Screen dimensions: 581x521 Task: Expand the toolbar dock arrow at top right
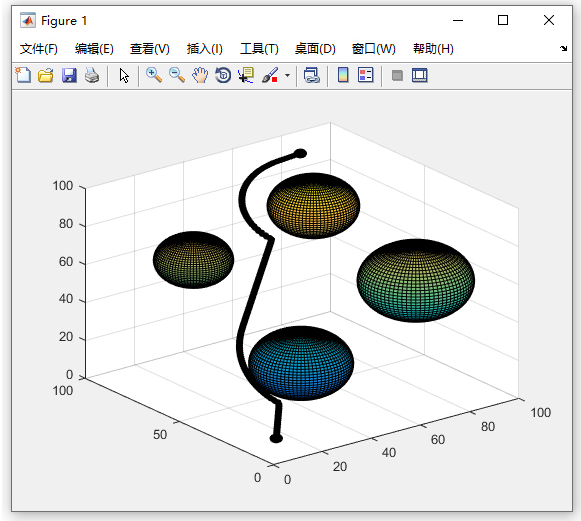pyautogui.click(x=564, y=48)
